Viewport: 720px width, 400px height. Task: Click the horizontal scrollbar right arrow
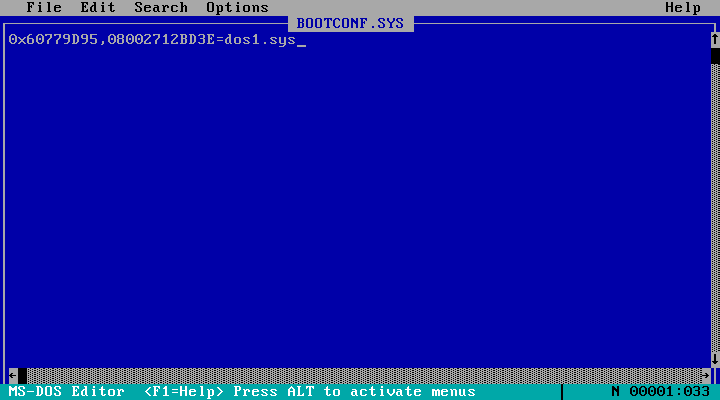click(706, 376)
